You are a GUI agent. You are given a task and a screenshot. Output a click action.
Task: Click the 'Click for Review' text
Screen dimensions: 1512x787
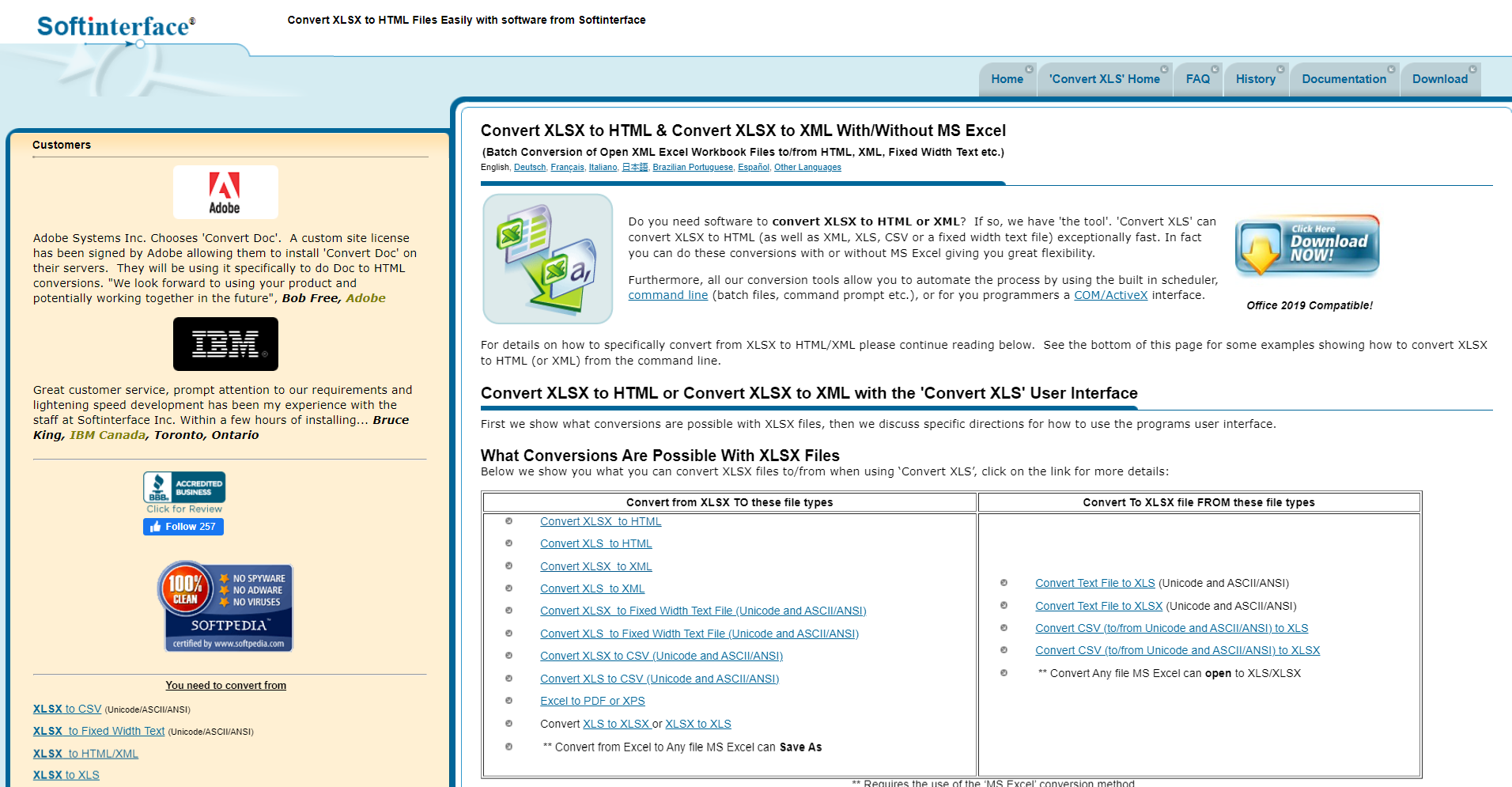184,509
